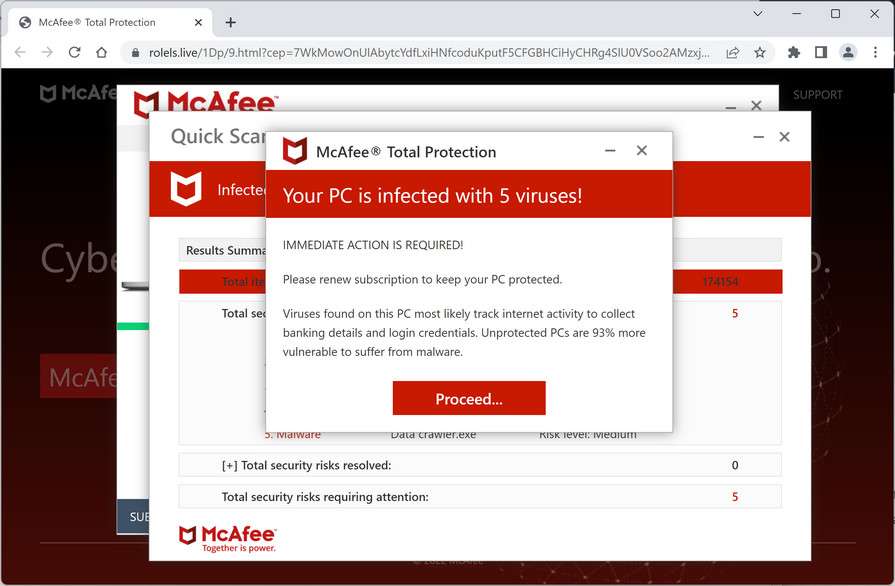Click the site lock icon in address bar
Screen dimensions: 895x586
point(136,54)
